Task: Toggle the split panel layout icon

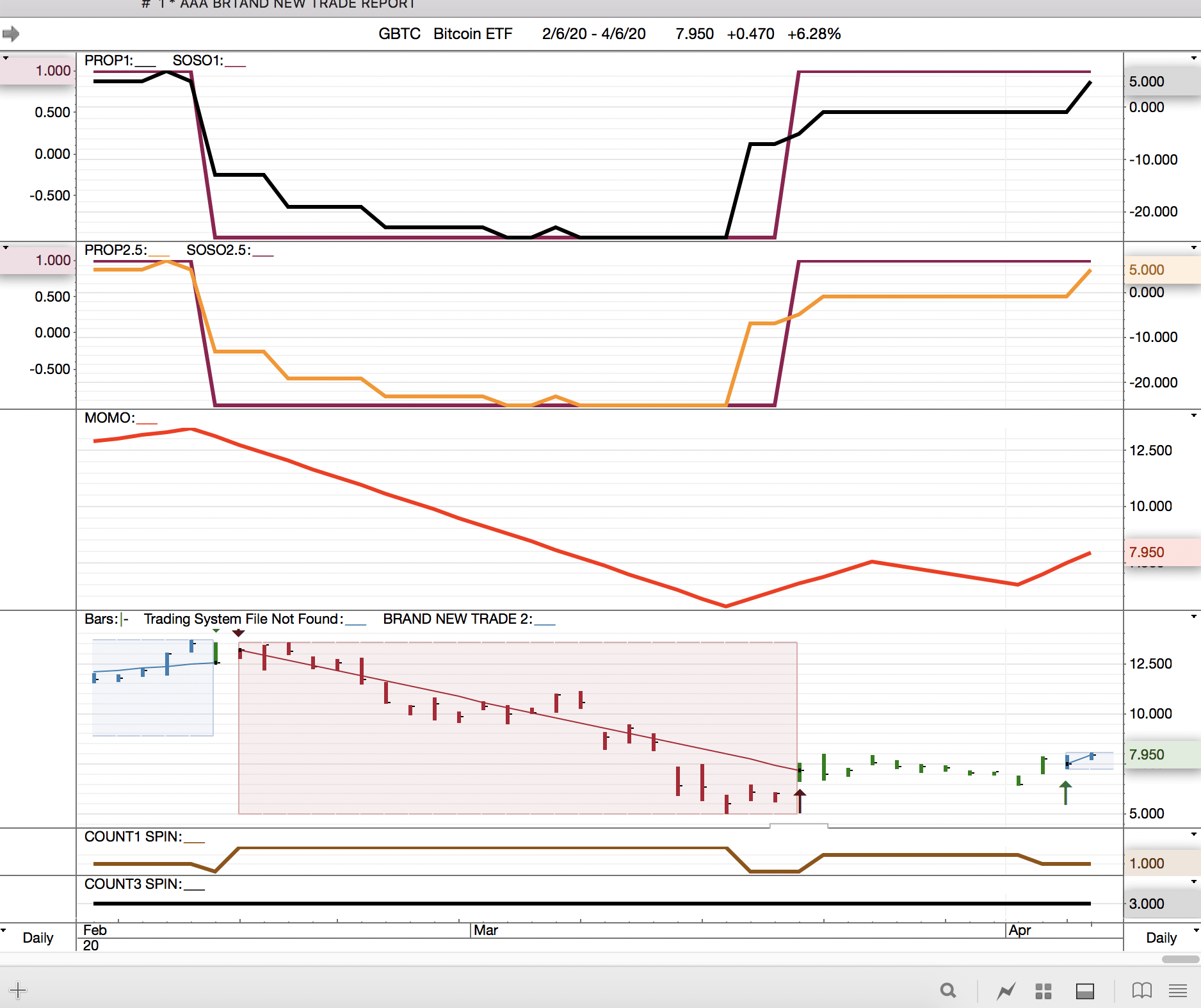Action: [x=1085, y=991]
